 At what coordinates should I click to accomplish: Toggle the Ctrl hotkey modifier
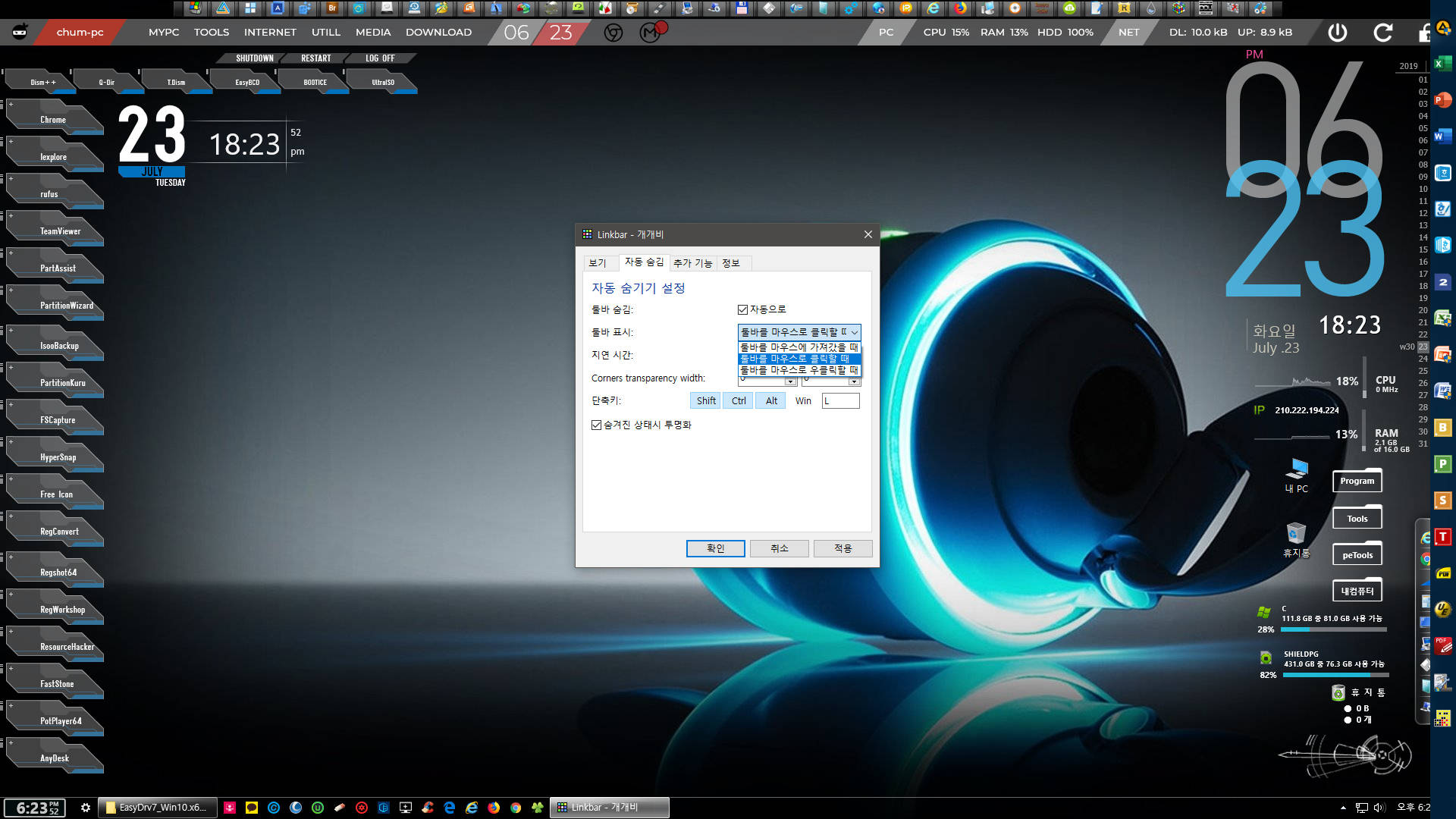(739, 400)
